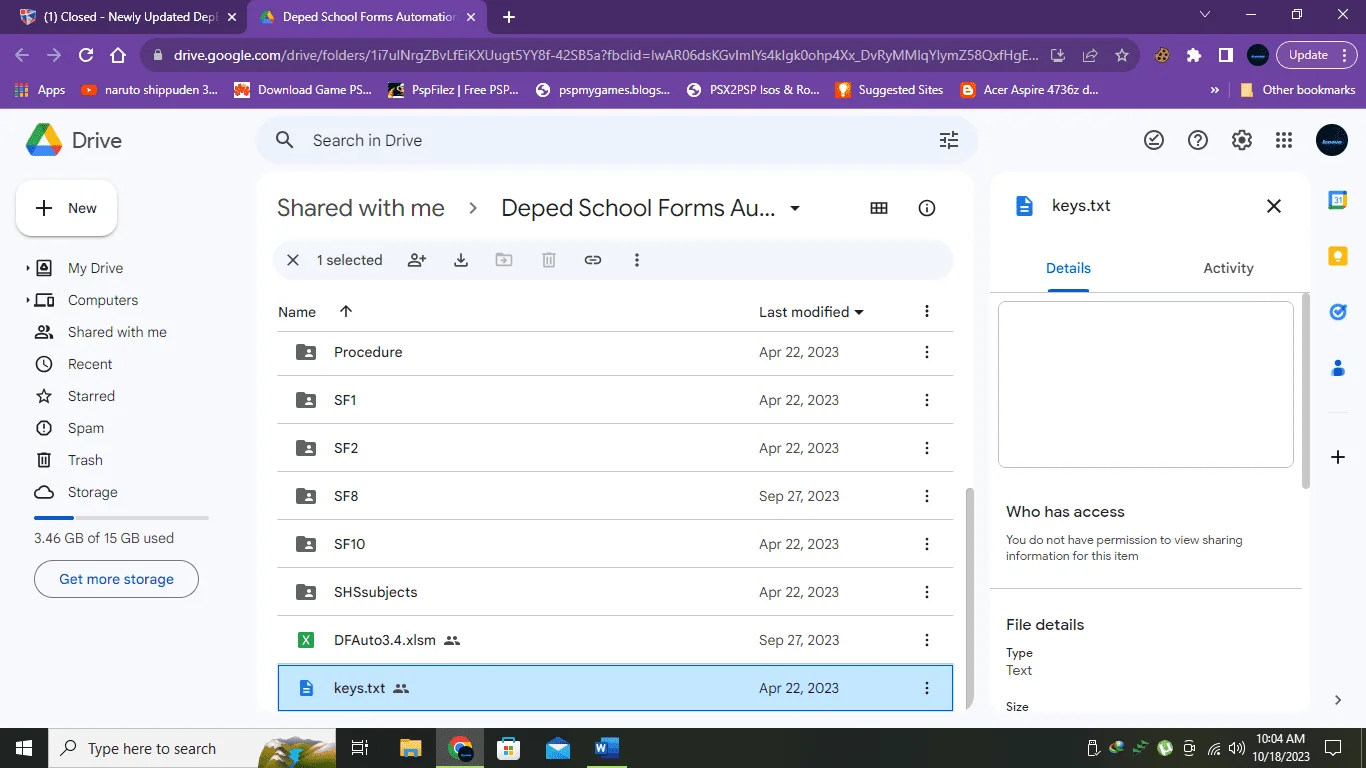Open Google apps grid launcher
Image resolution: width=1366 pixels, height=768 pixels.
pyautogui.click(x=1284, y=140)
